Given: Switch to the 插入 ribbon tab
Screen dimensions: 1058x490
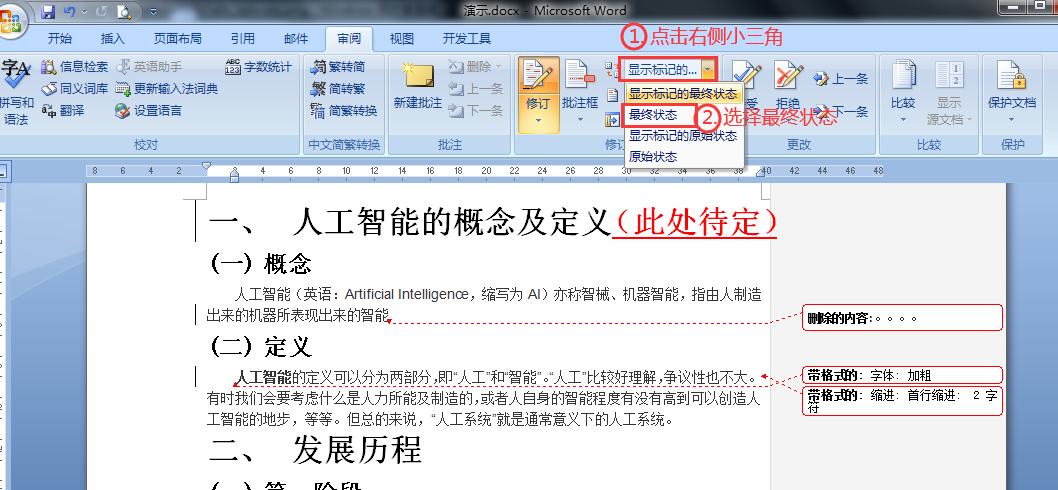Looking at the screenshot, I should [113, 39].
